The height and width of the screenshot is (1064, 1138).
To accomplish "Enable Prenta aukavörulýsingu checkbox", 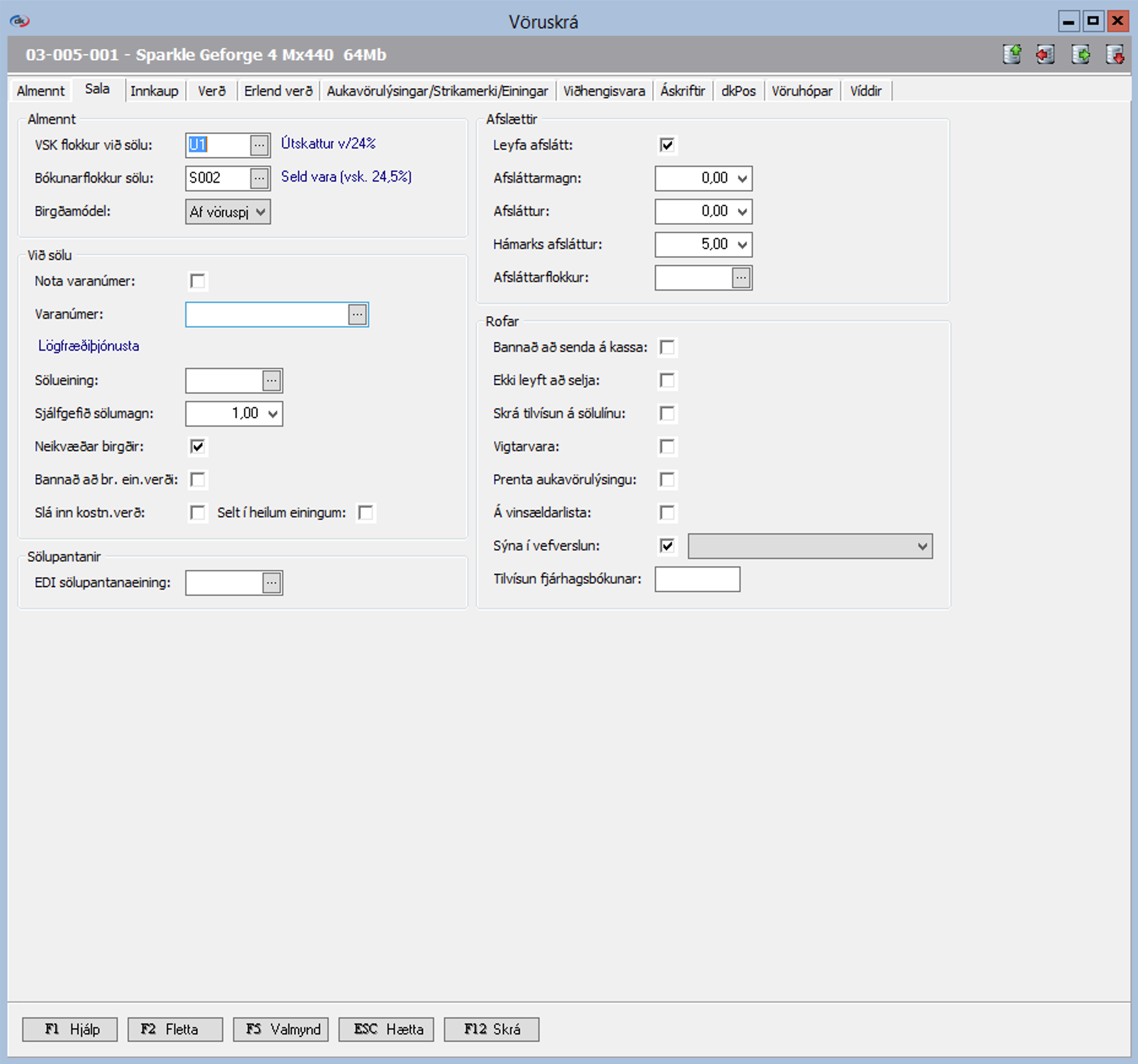I will tap(667, 480).
